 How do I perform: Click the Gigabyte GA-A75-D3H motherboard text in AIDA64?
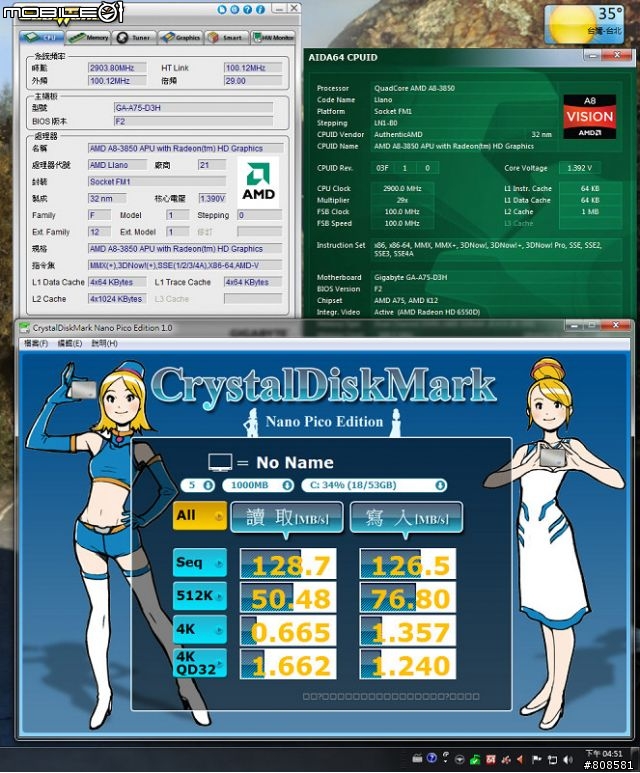pyautogui.click(x=411, y=277)
